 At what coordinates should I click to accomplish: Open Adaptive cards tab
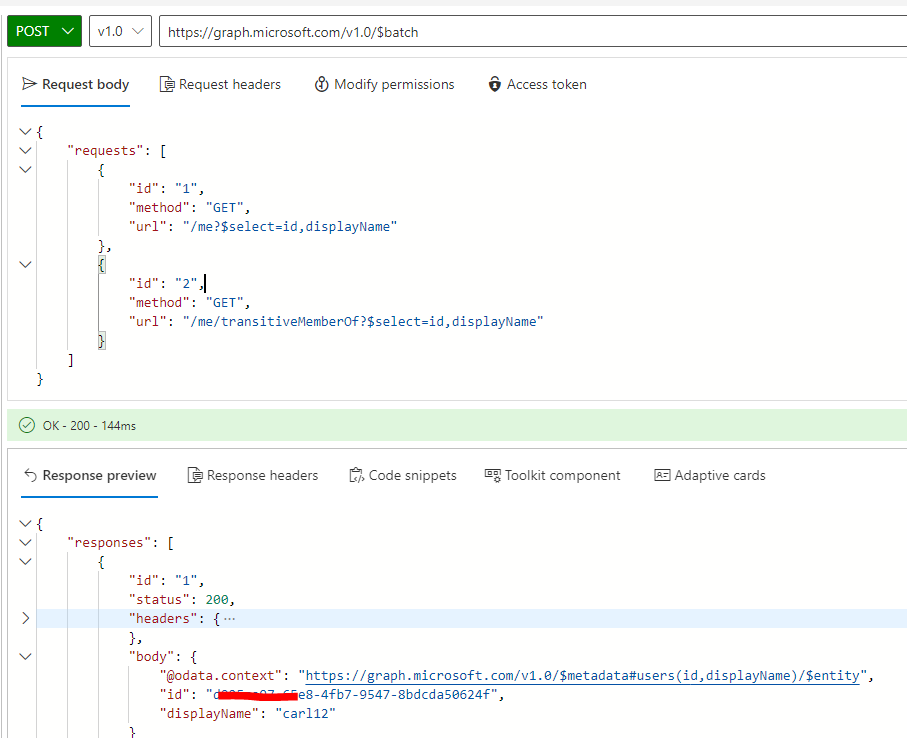(710, 475)
